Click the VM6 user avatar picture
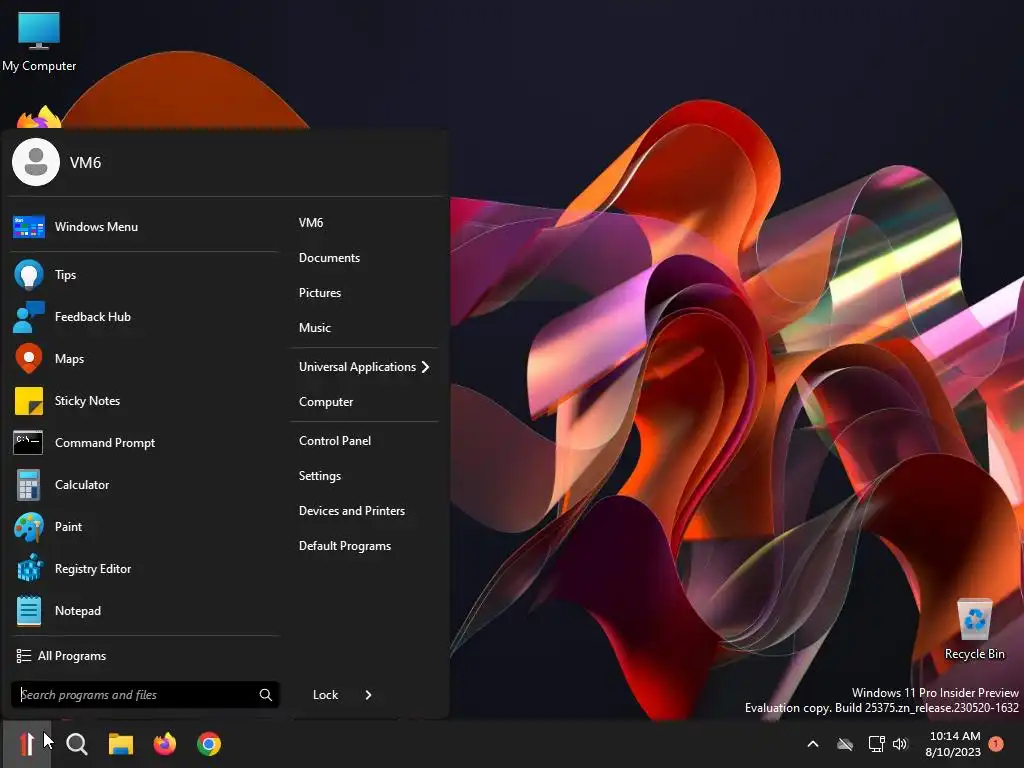Image resolution: width=1024 pixels, height=768 pixels. pos(36,162)
